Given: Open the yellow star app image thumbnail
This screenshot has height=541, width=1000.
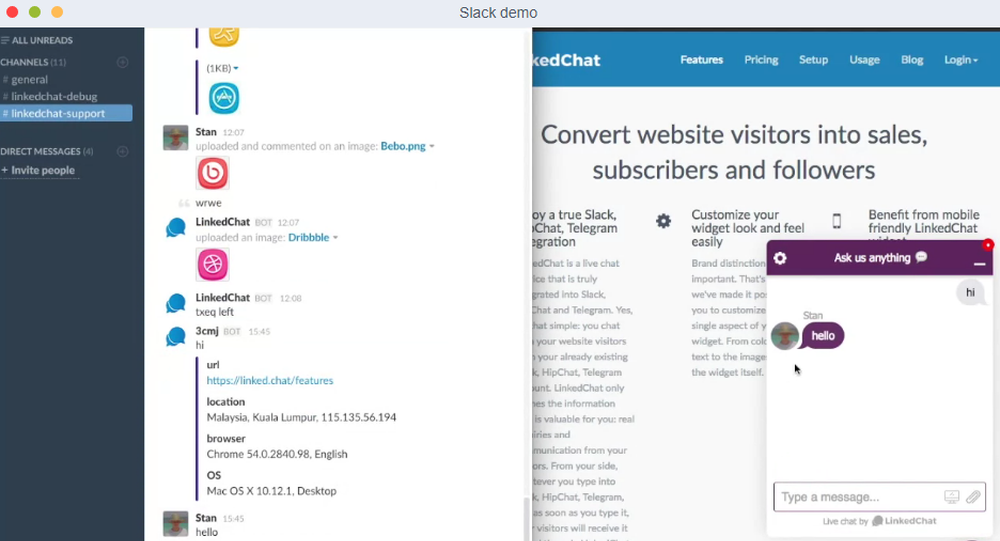Looking at the screenshot, I should 224,35.
